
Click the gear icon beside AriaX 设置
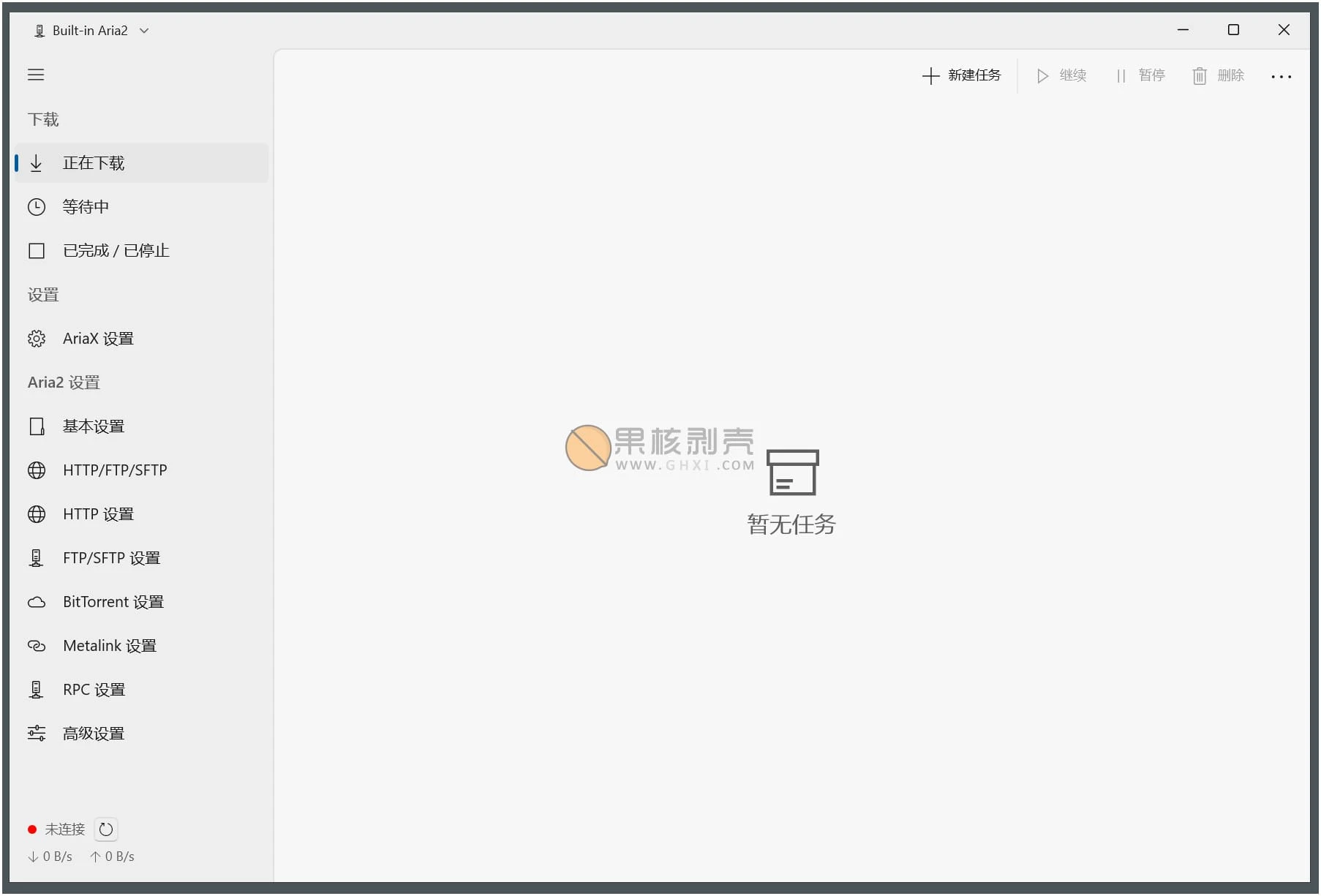tap(37, 339)
